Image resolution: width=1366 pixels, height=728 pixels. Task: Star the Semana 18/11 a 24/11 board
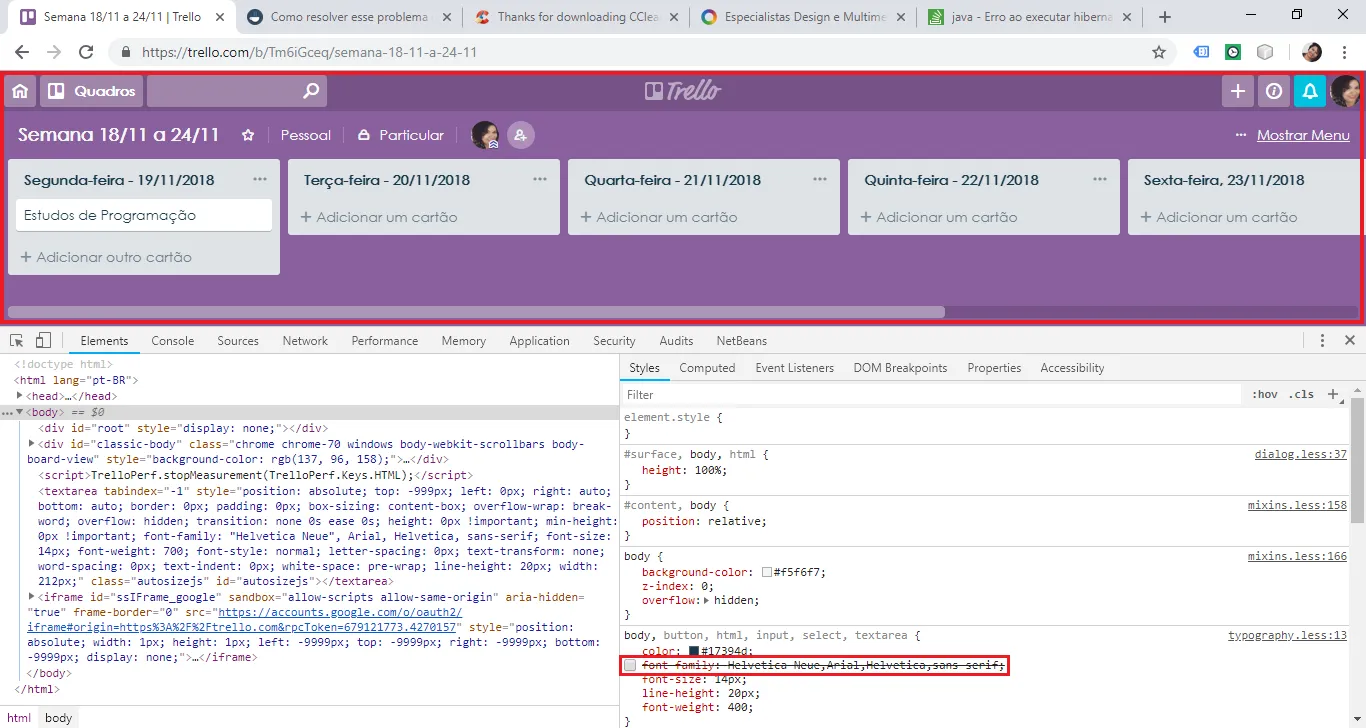pos(248,135)
